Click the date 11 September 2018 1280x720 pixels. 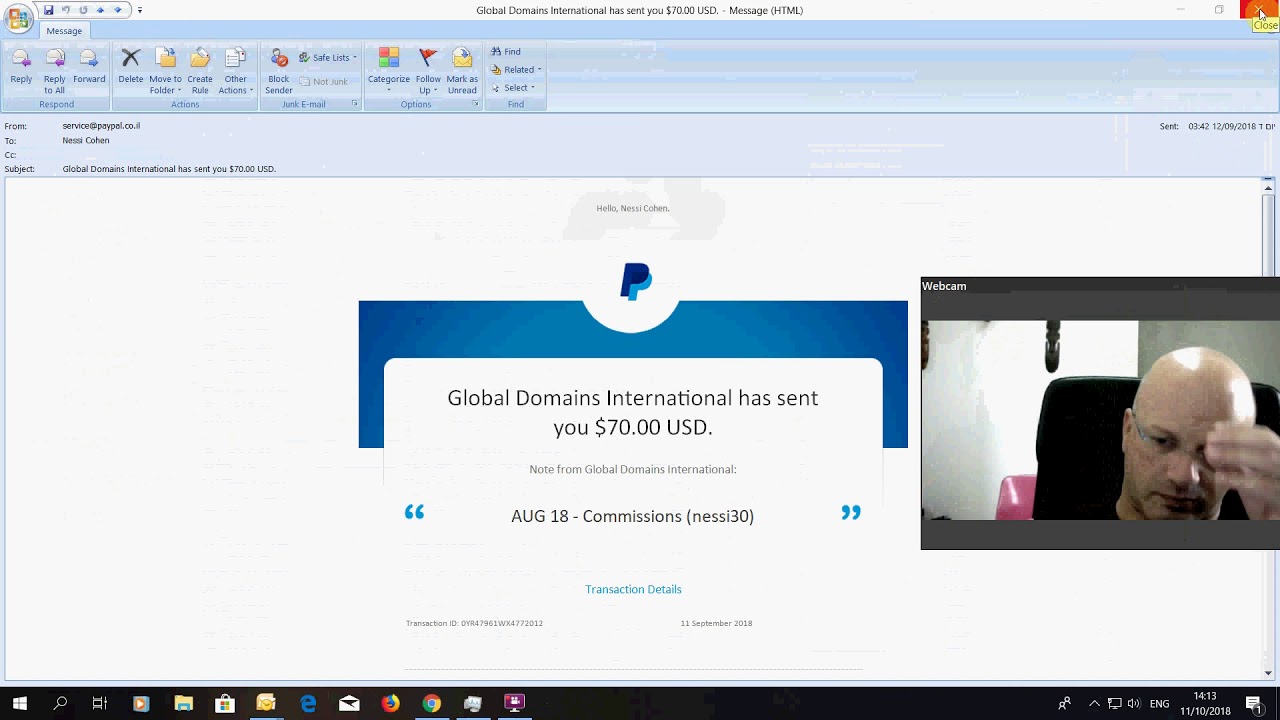716,623
